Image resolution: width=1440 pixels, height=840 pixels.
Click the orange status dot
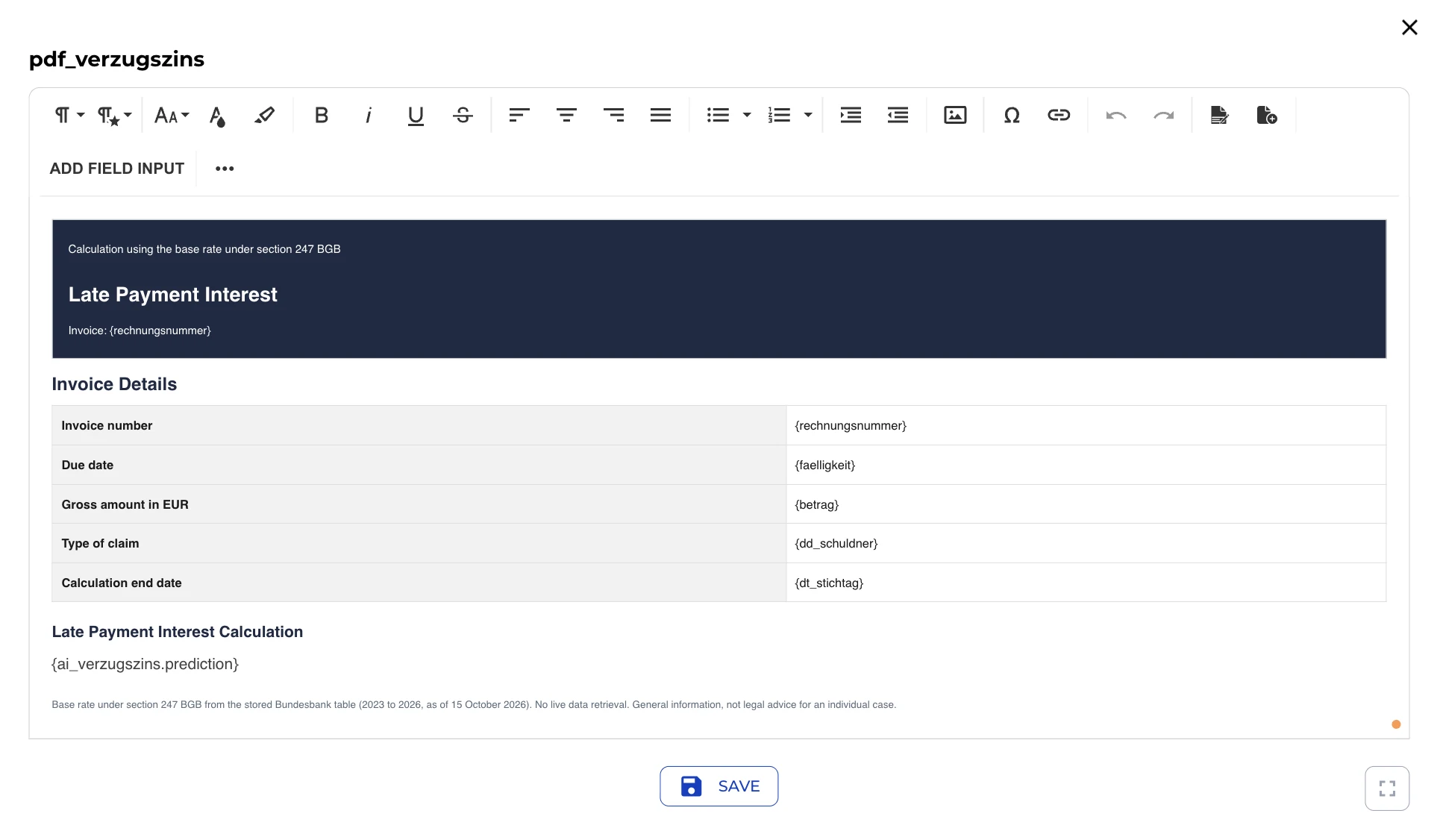pyautogui.click(x=1396, y=724)
